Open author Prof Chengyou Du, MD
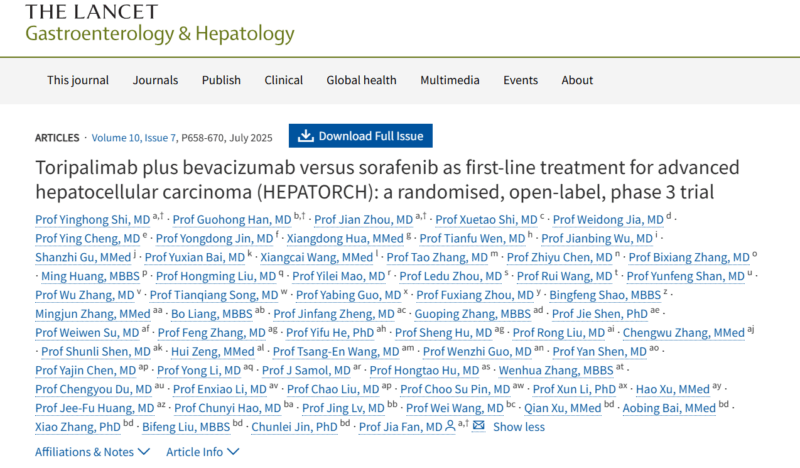Image resolution: width=800 pixels, height=468 pixels. click(x=93, y=390)
